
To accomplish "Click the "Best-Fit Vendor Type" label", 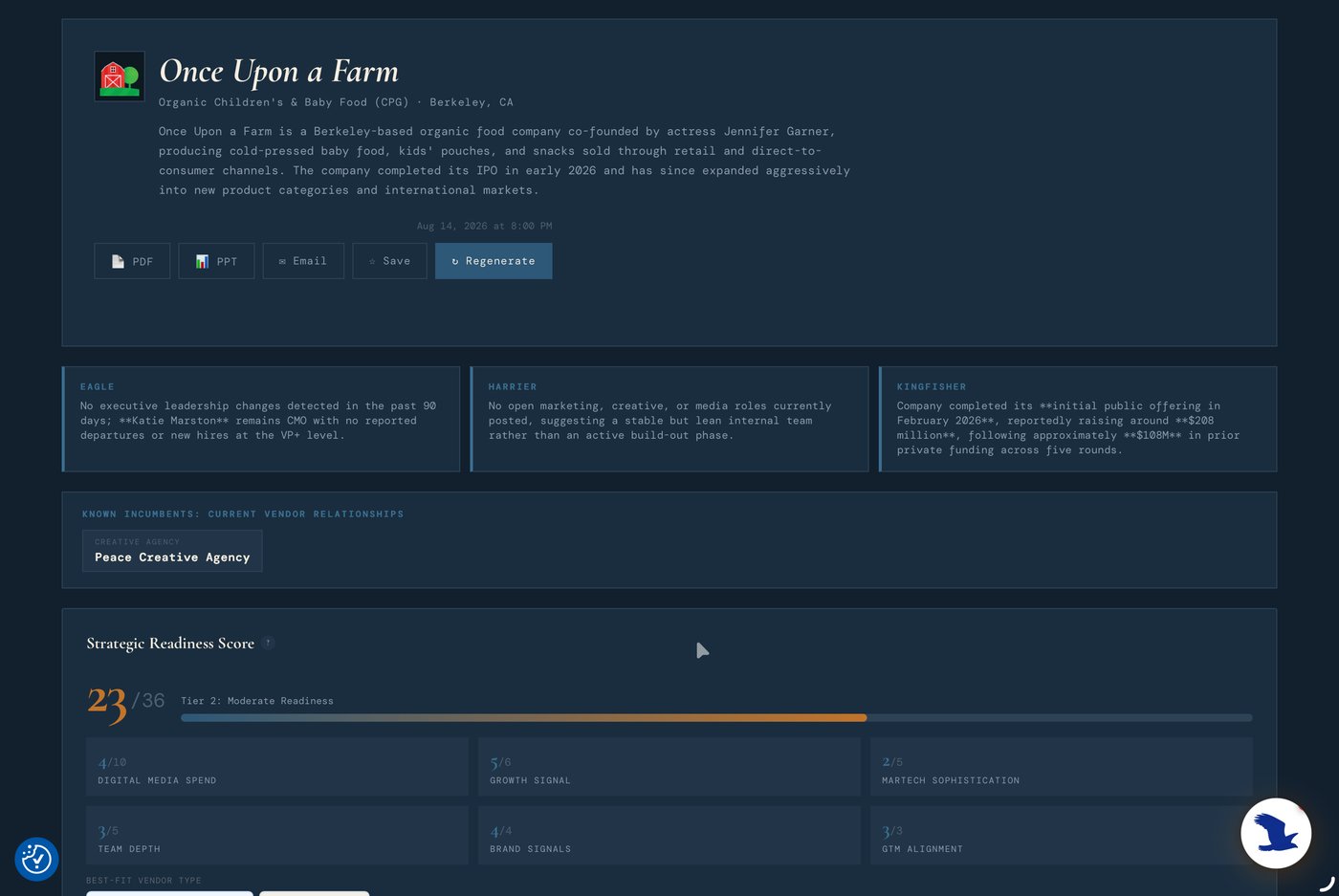I will [x=143, y=881].
